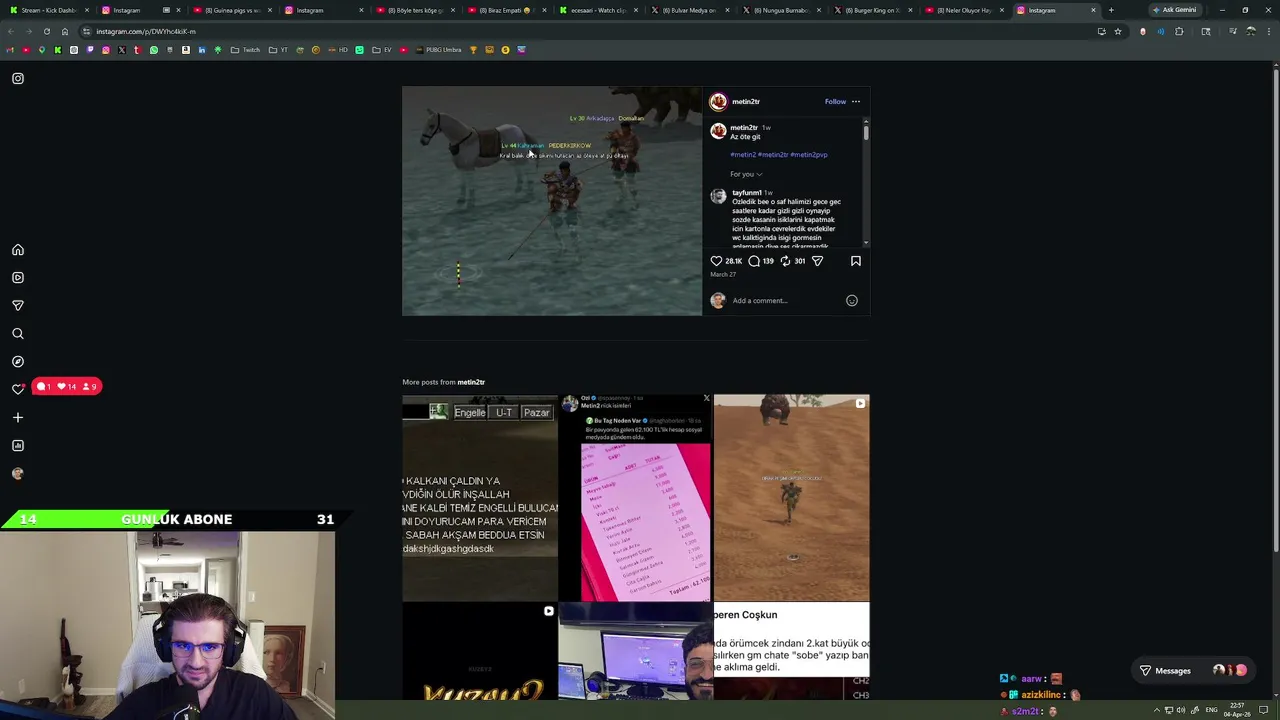This screenshot has height=720, width=1280.
Task: Open Notifications heart icon in the sidebar
Action: [18, 389]
